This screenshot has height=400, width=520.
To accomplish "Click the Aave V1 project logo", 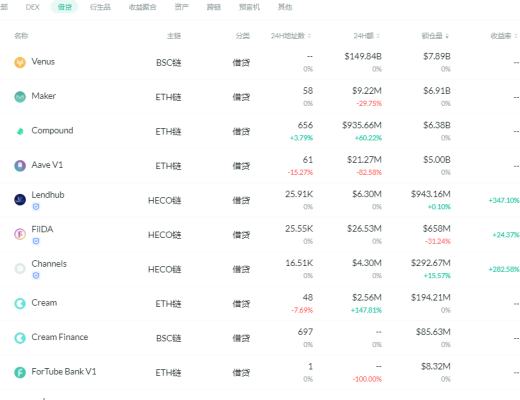I will [x=20, y=166].
